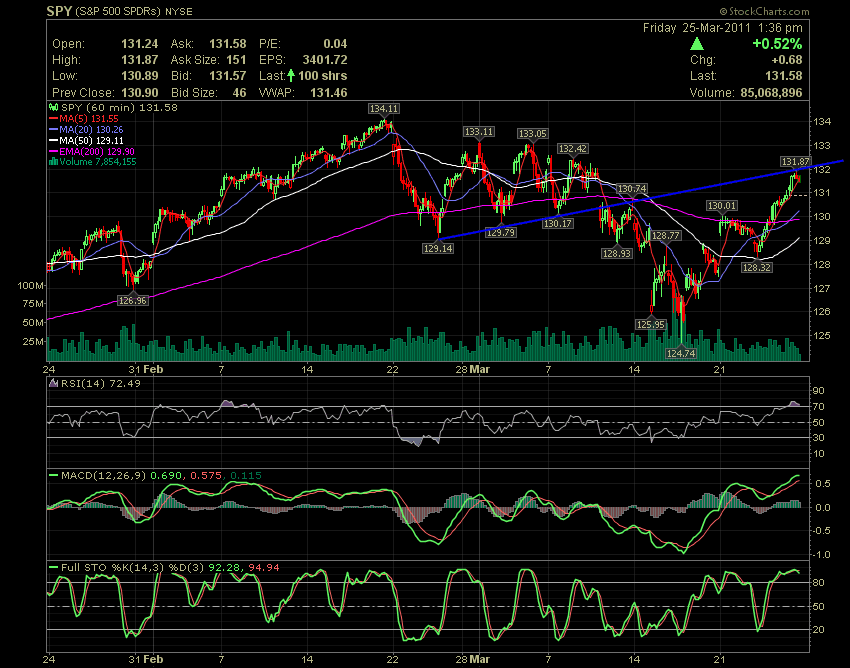Click the stochastic %D value 94.94
850x668 pixels.
tap(264, 568)
